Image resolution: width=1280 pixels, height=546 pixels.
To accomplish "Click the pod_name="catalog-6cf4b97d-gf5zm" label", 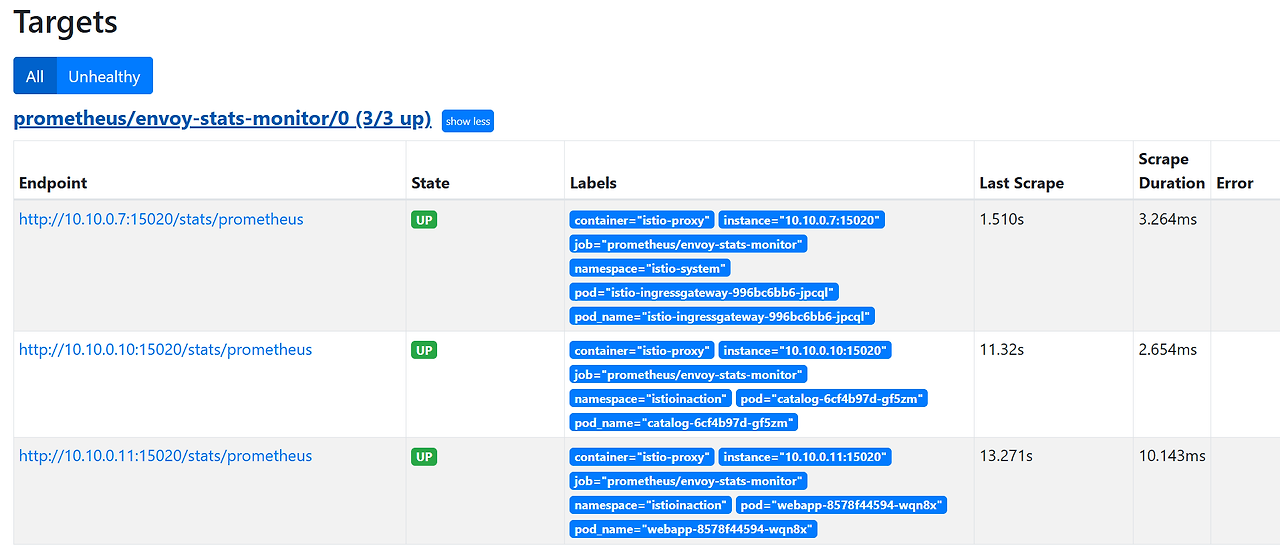I will [x=684, y=423].
